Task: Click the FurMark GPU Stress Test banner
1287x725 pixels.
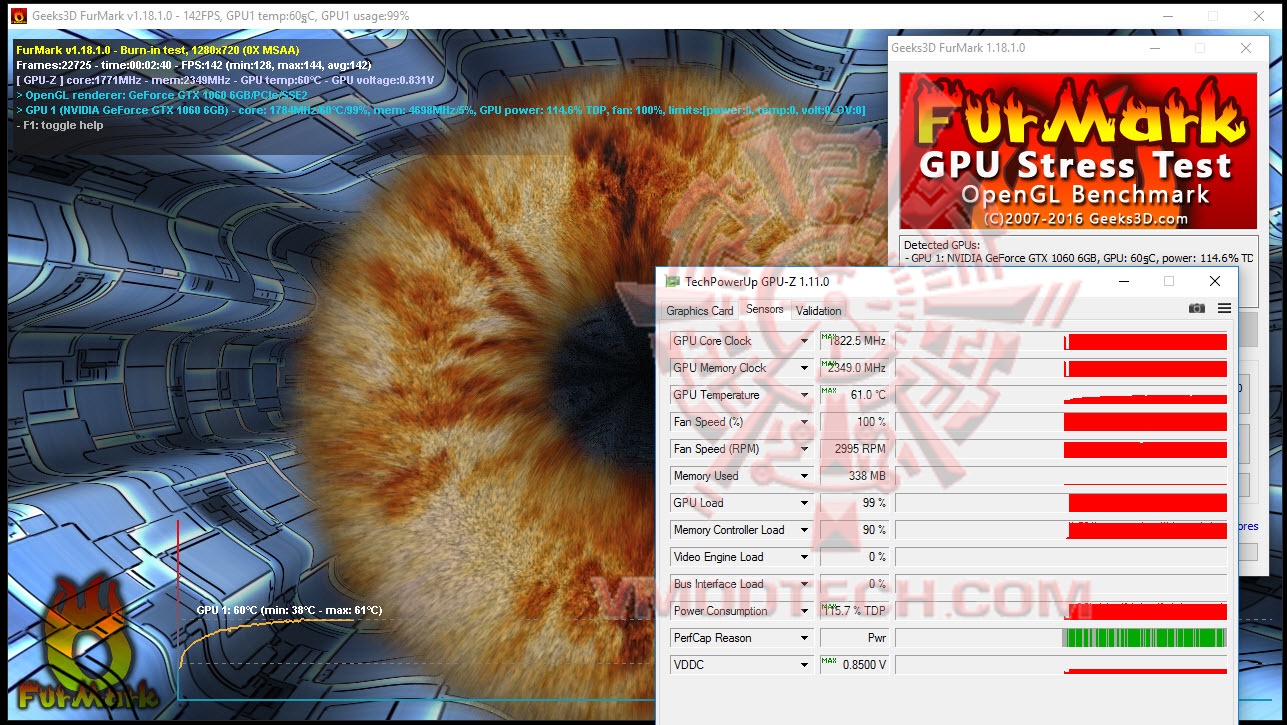Action: click(x=1076, y=150)
